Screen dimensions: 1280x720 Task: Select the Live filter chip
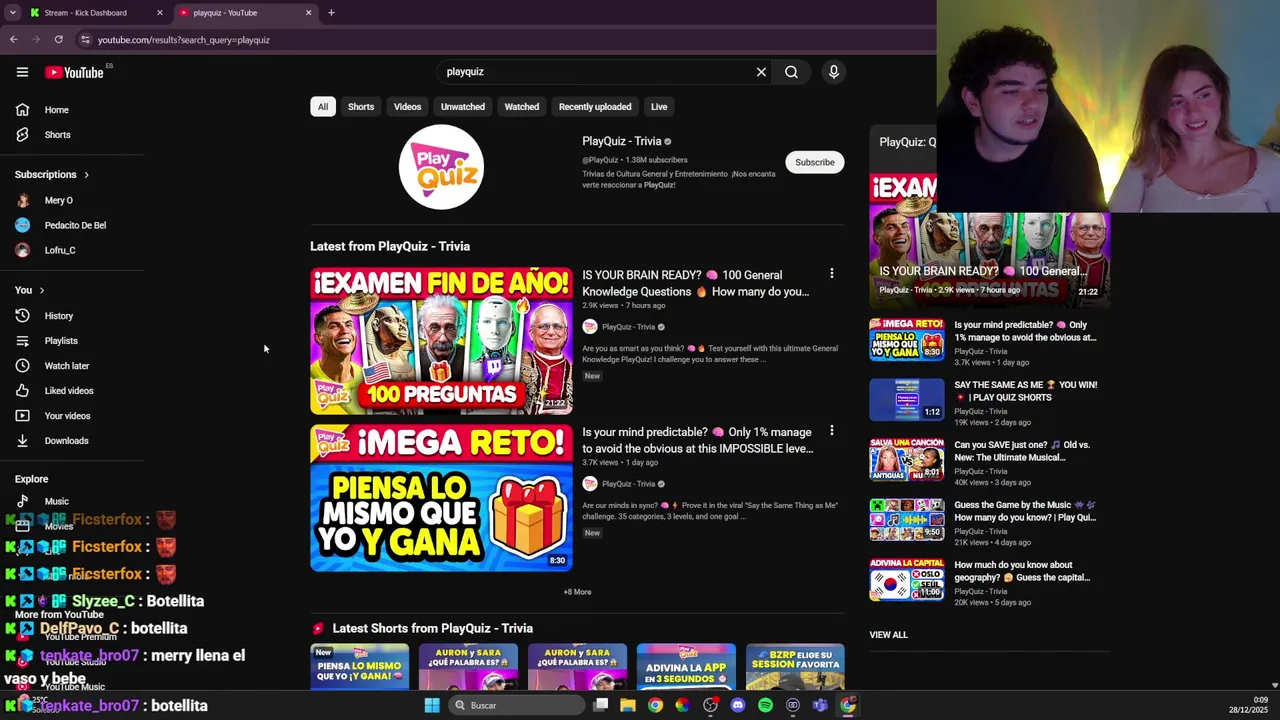[x=659, y=107]
